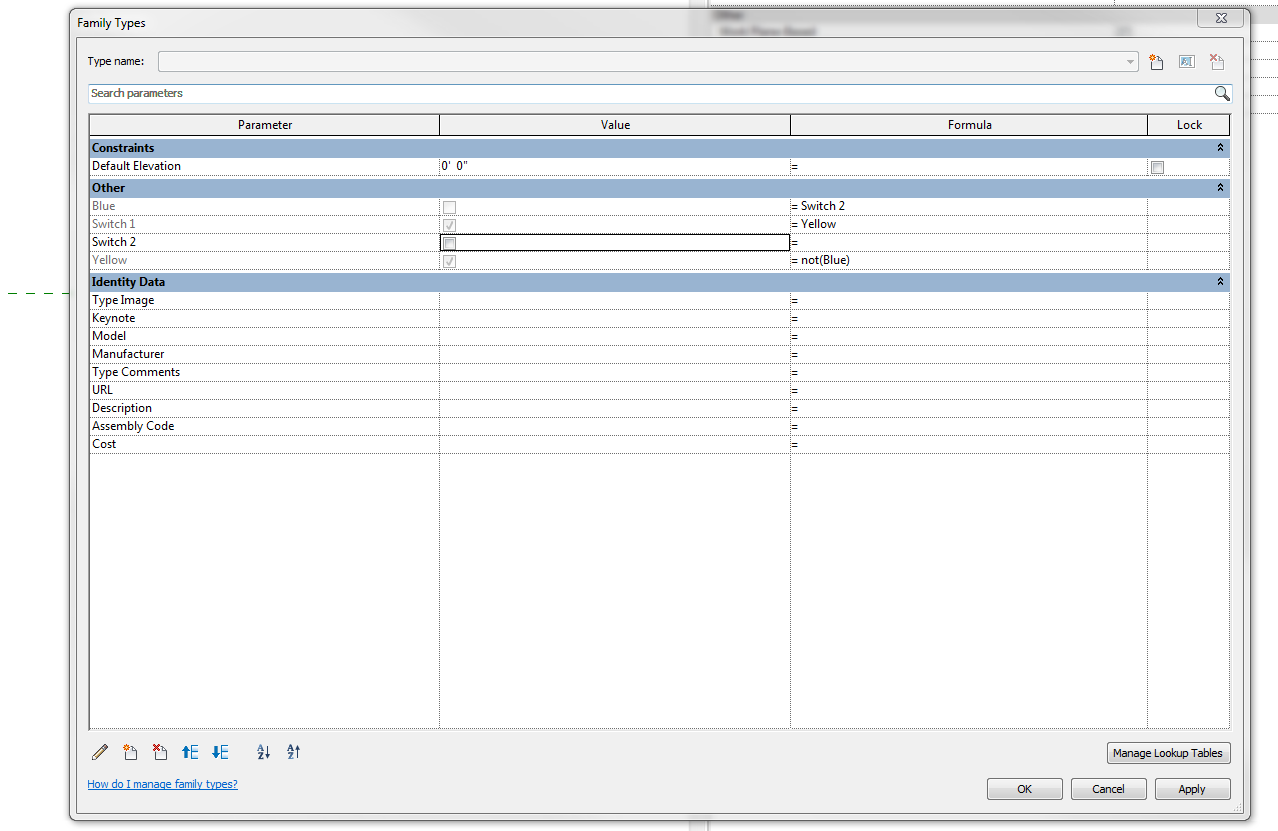The height and width of the screenshot is (831, 1278).
Task: Open the Type name dropdown
Action: pyautogui.click(x=1129, y=61)
